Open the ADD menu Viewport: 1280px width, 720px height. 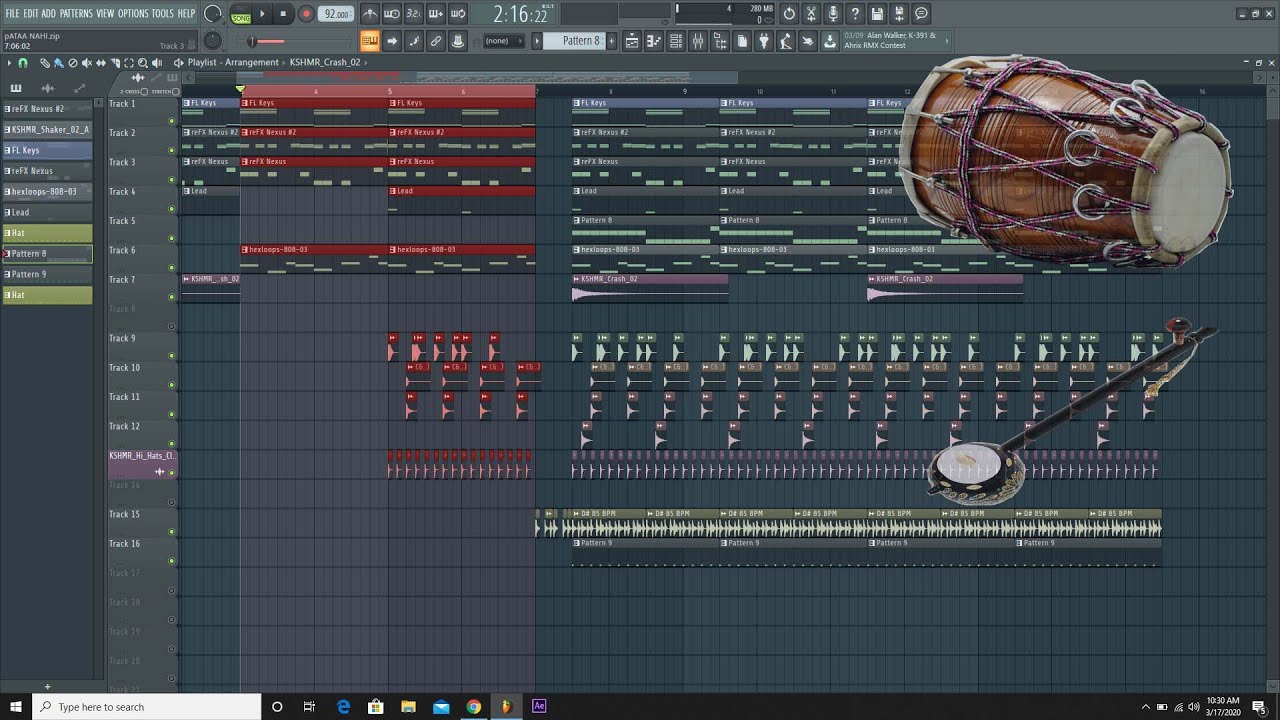48,13
